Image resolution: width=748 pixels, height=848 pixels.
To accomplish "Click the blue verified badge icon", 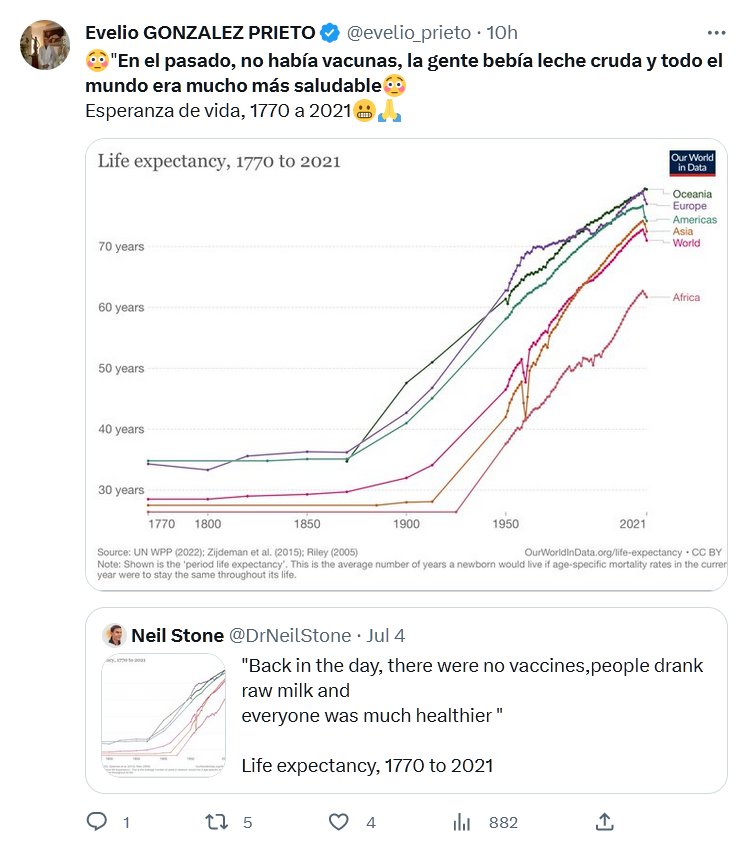I will coord(328,35).
